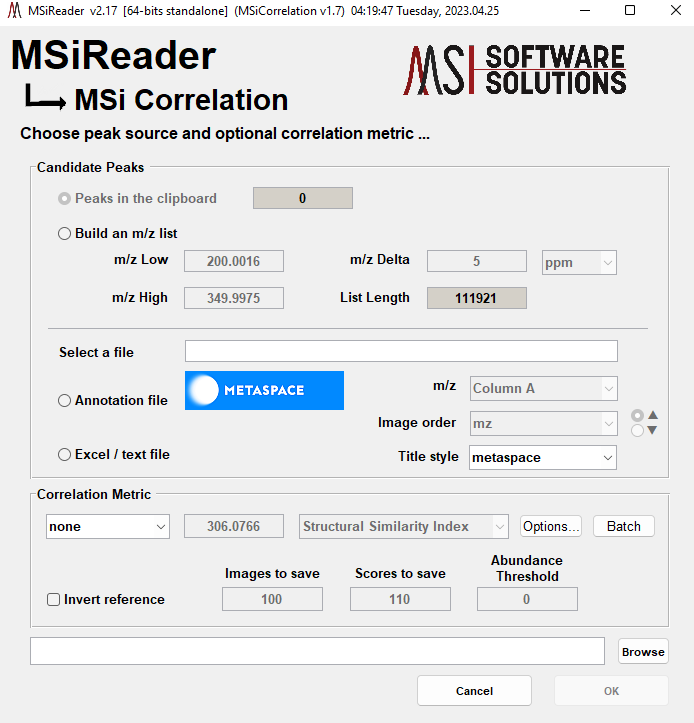Click the Batch button
Viewport: 694px width, 723px height.
tap(624, 526)
